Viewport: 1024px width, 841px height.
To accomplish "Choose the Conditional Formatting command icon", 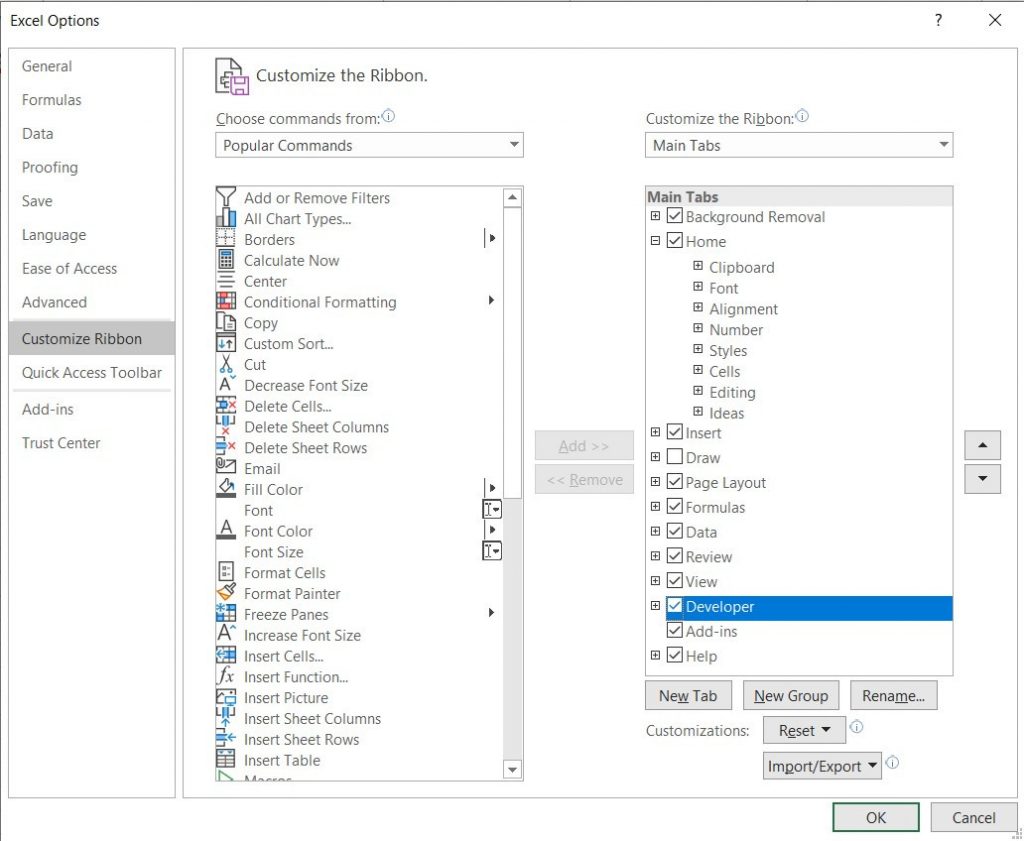I will (x=225, y=301).
